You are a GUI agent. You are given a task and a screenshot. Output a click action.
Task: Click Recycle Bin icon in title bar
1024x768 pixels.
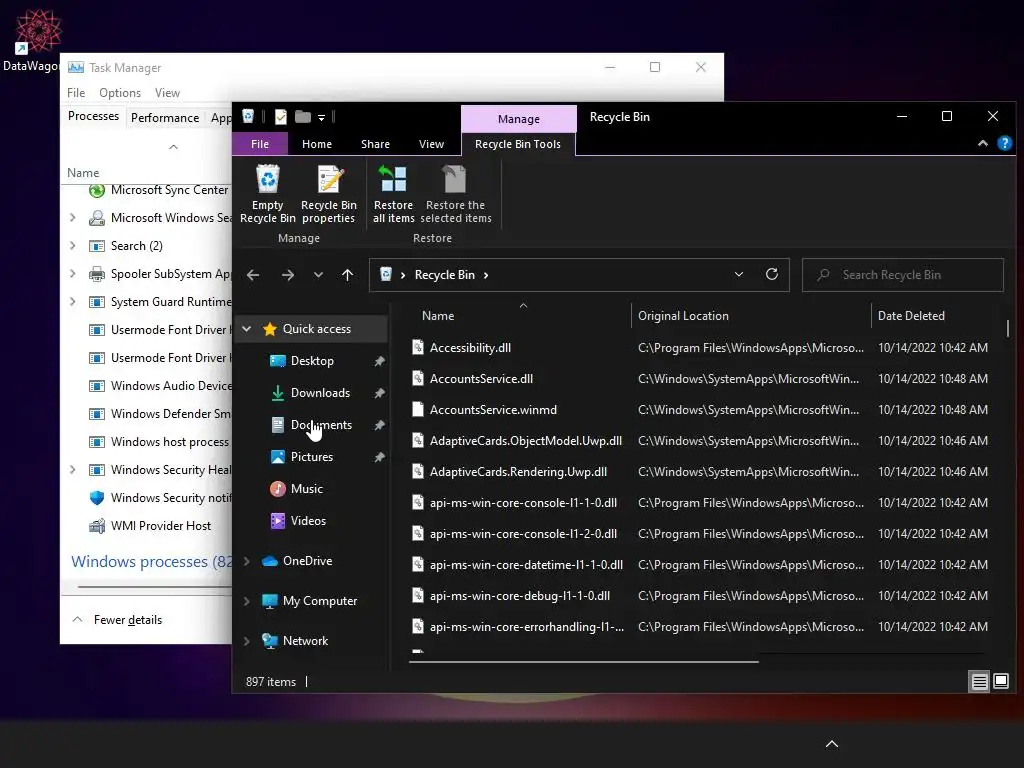248,117
